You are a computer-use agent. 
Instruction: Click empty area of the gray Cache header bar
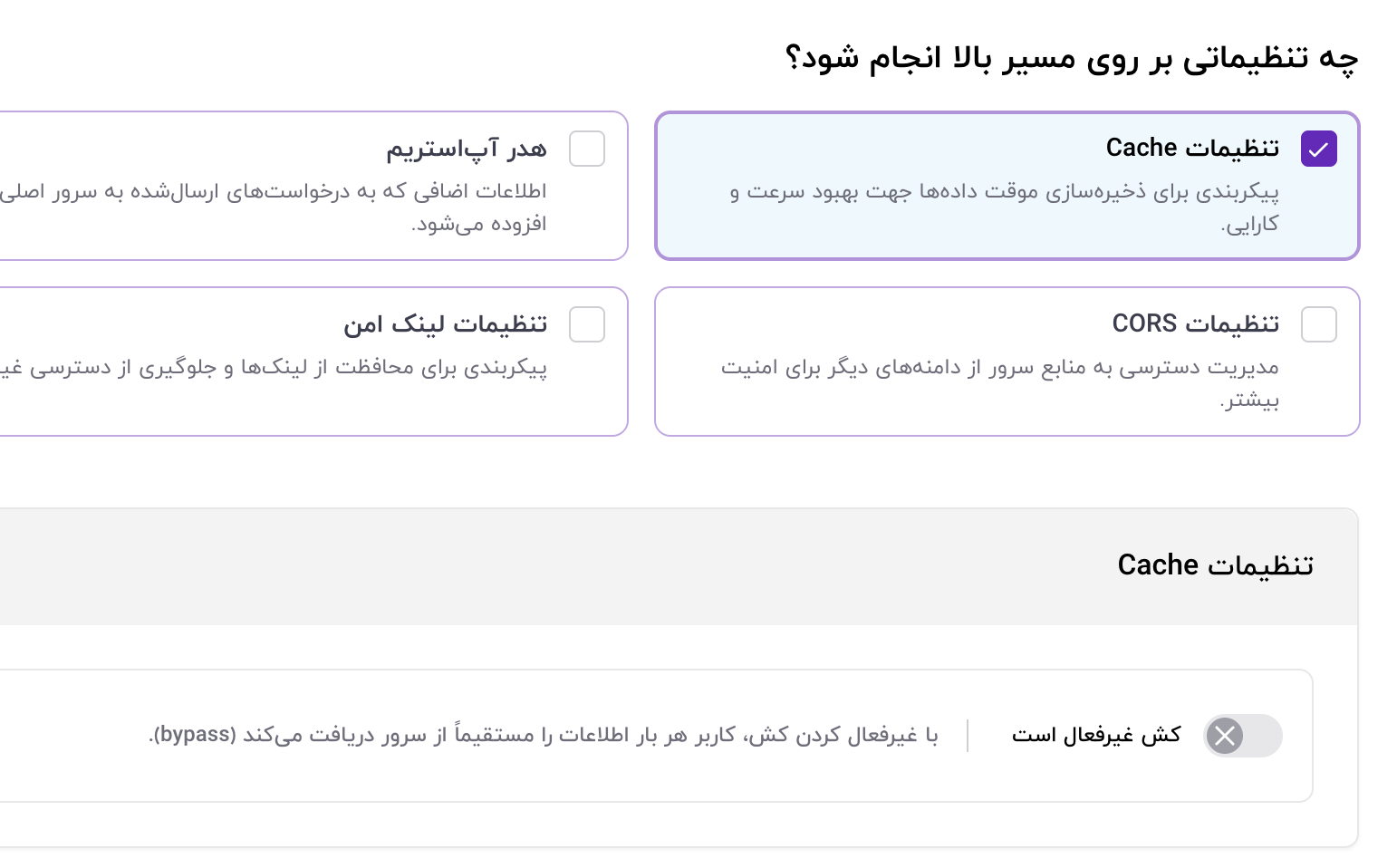point(544,566)
